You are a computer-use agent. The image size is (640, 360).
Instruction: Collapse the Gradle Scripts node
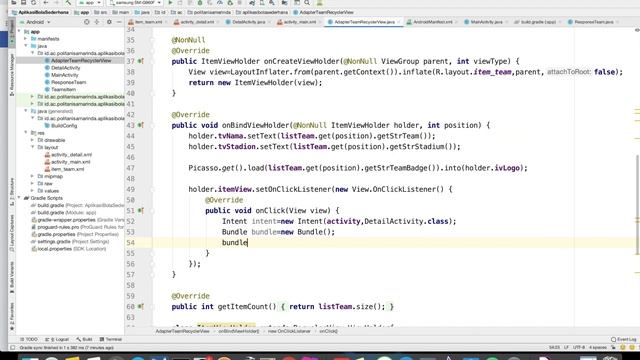click(20, 198)
